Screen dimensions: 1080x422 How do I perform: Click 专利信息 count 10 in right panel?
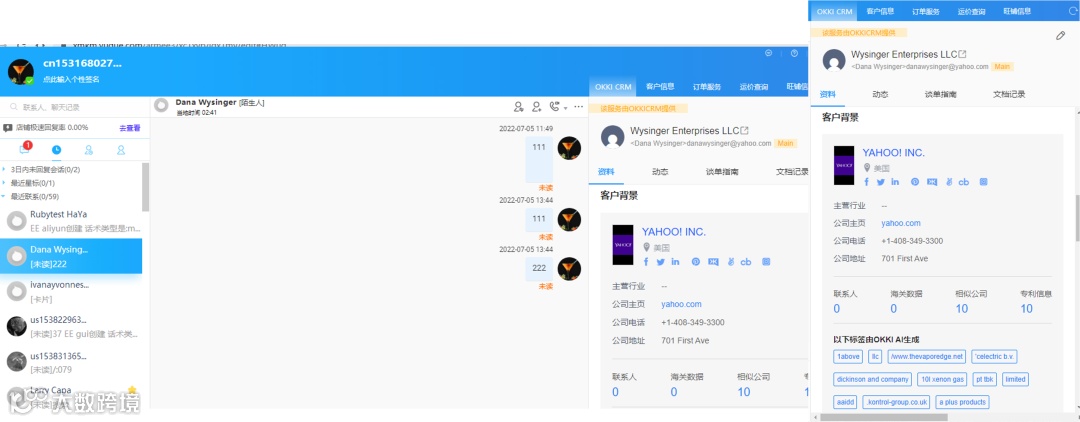1026,308
